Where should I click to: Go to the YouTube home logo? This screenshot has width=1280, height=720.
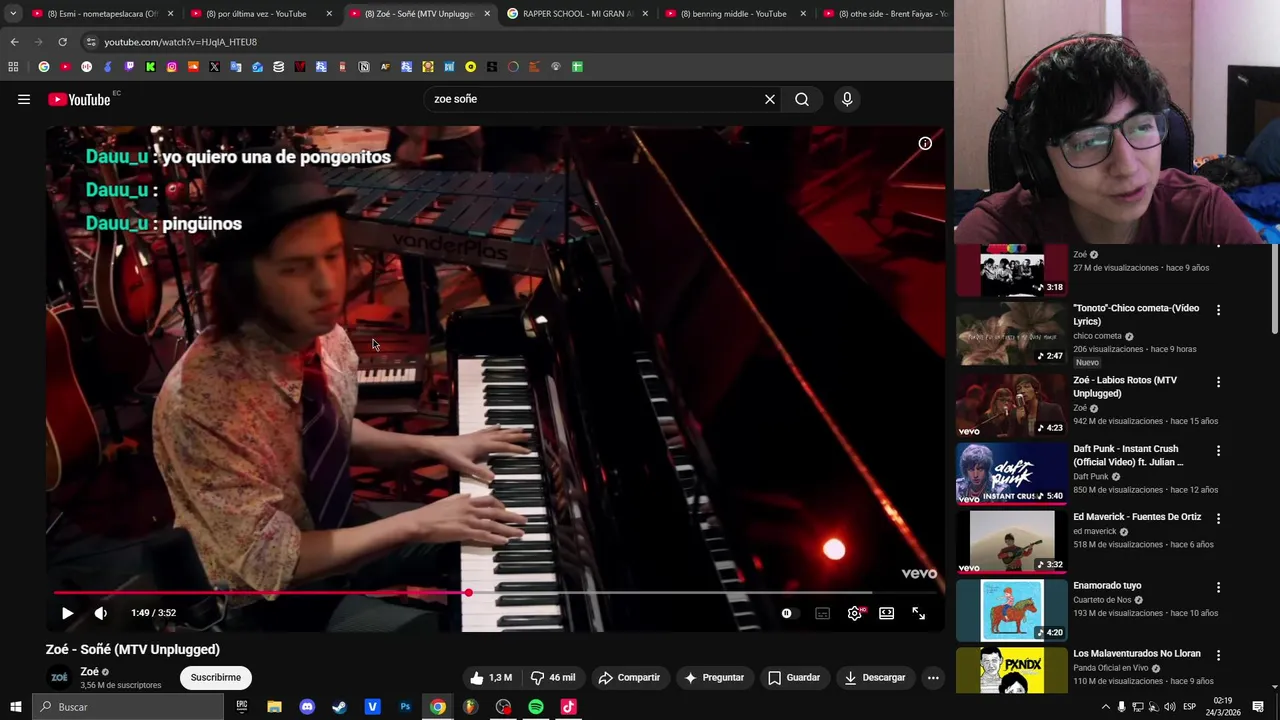79,99
